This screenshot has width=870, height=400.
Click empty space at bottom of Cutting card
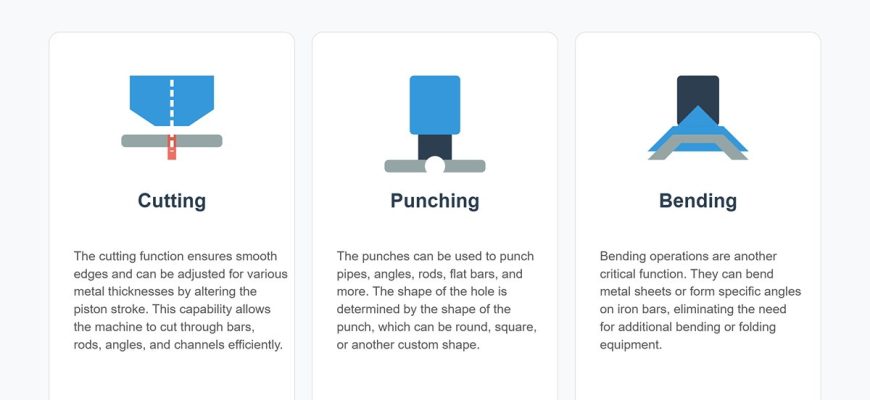tap(172, 378)
